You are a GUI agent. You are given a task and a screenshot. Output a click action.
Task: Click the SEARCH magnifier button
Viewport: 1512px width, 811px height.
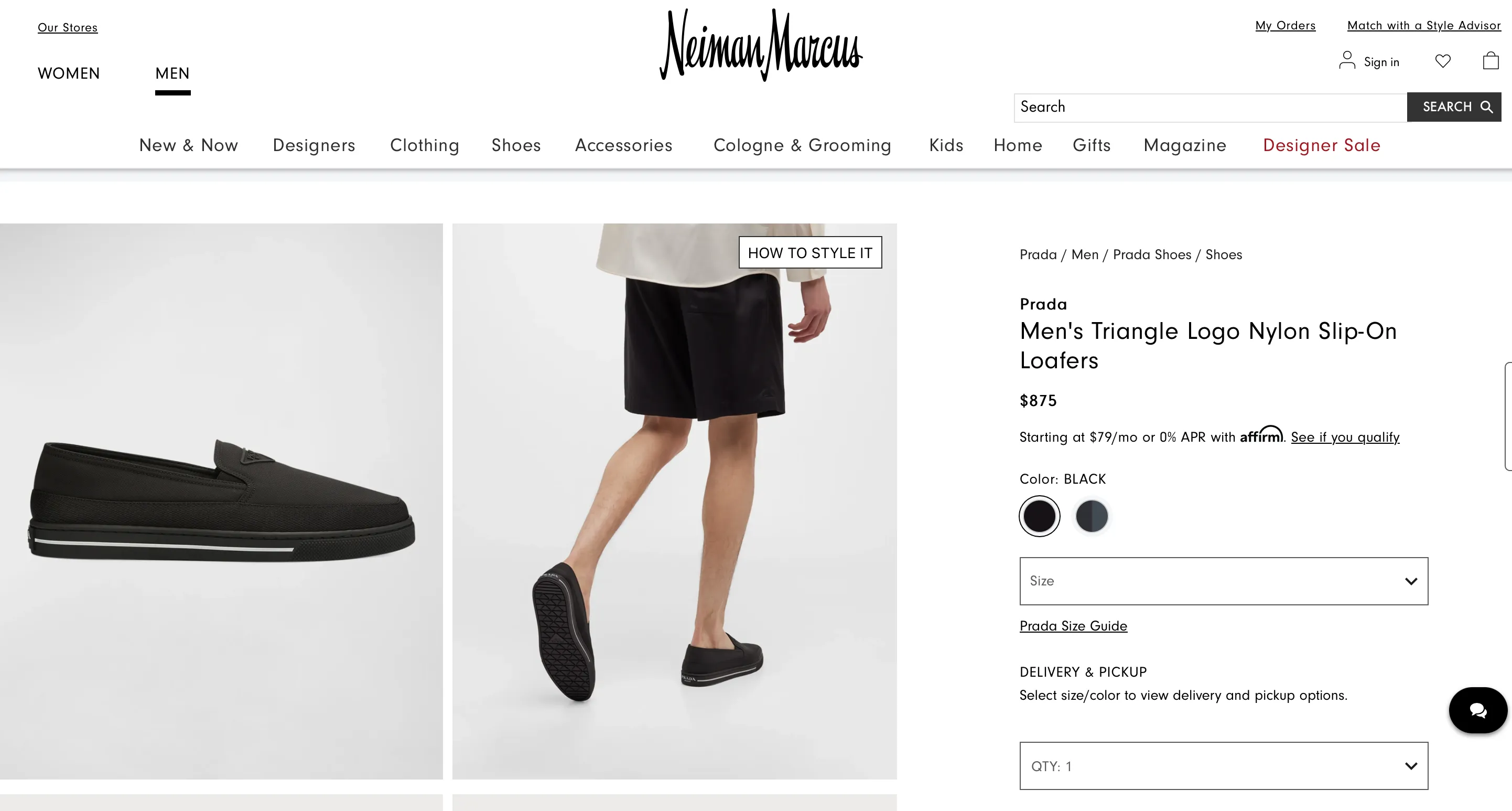[x=1453, y=107]
